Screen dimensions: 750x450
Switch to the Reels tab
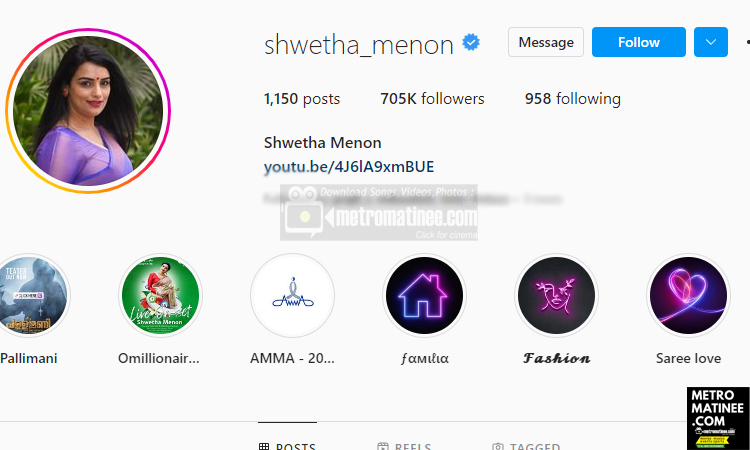(404, 446)
